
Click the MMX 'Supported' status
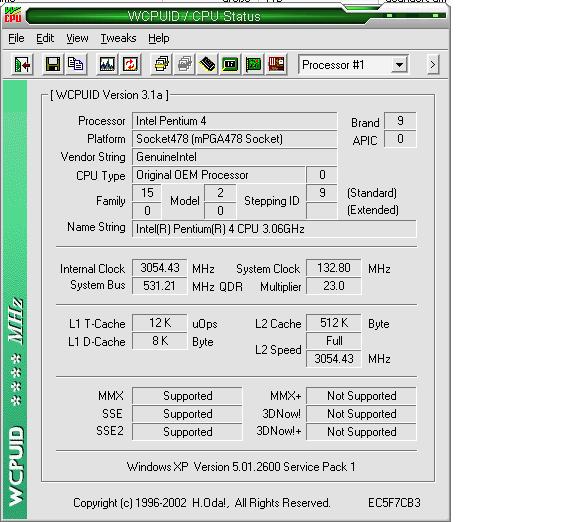point(187,396)
